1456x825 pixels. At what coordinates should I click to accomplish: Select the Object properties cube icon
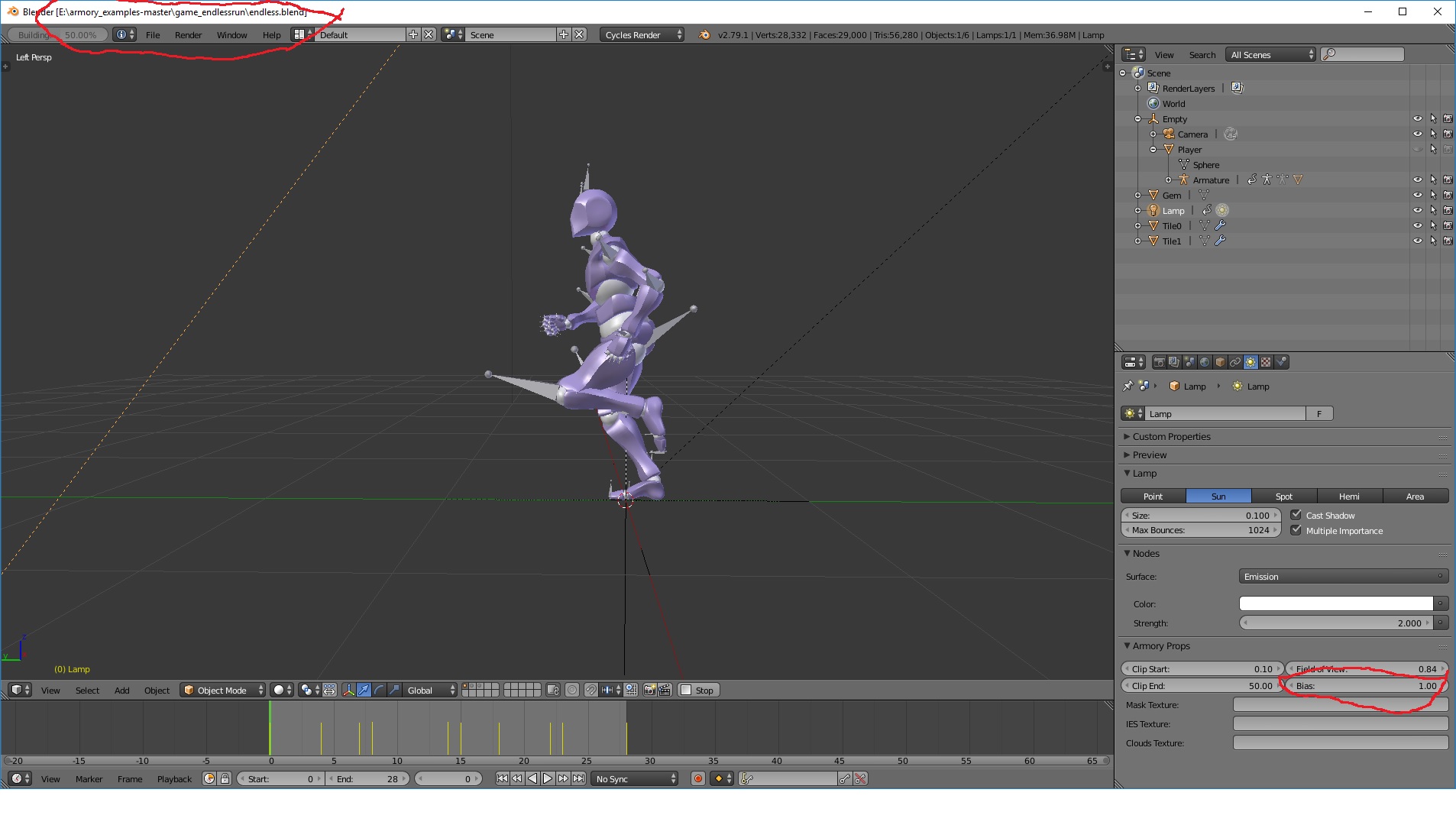coord(1220,362)
